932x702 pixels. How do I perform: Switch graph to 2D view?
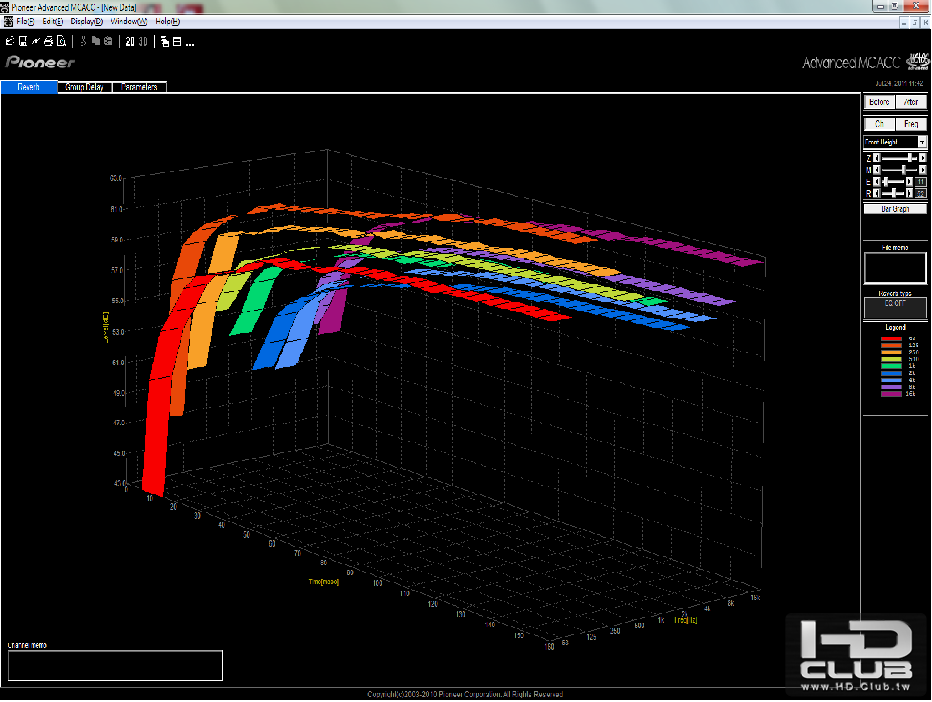(x=129, y=41)
